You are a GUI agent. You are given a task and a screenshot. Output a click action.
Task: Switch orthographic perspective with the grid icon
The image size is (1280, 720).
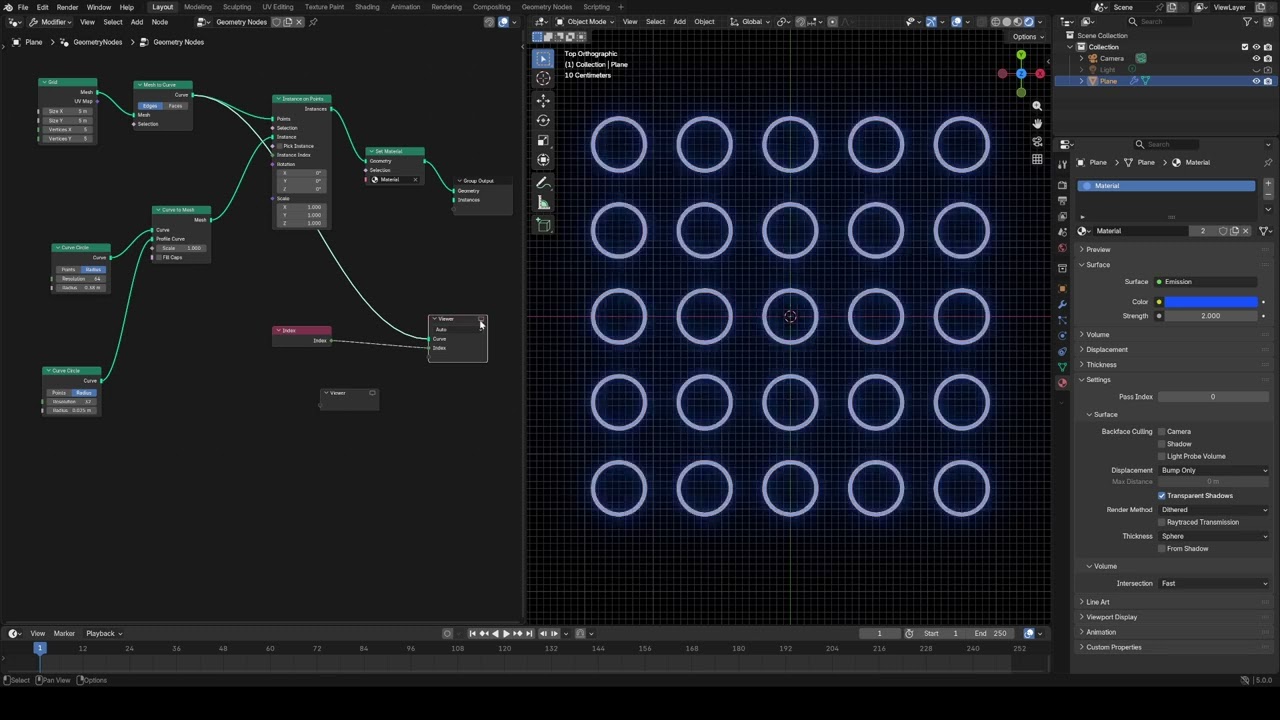(x=1037, y=160)
